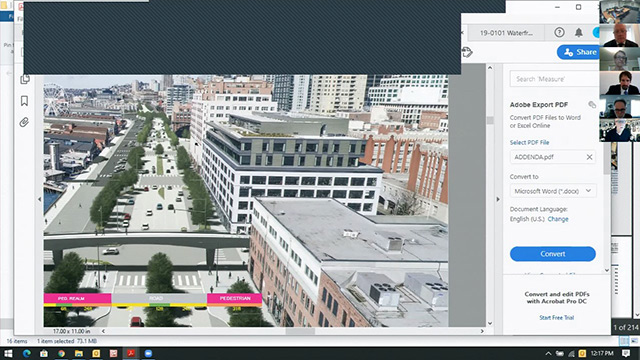Open Adobe Acrobat taskbar icon
The height and width of the screenshot is (360, 640).
click(x=131, y=353)
